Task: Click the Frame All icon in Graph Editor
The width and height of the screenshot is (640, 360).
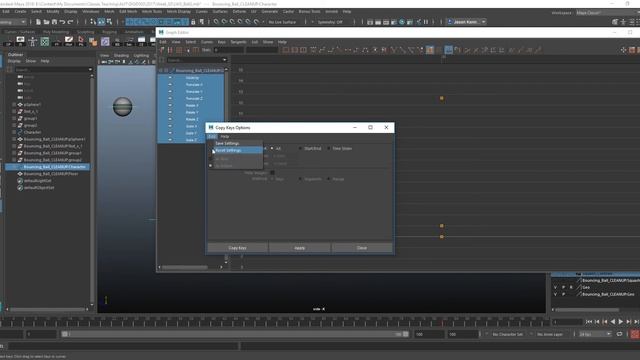Action: coord(286,50)
